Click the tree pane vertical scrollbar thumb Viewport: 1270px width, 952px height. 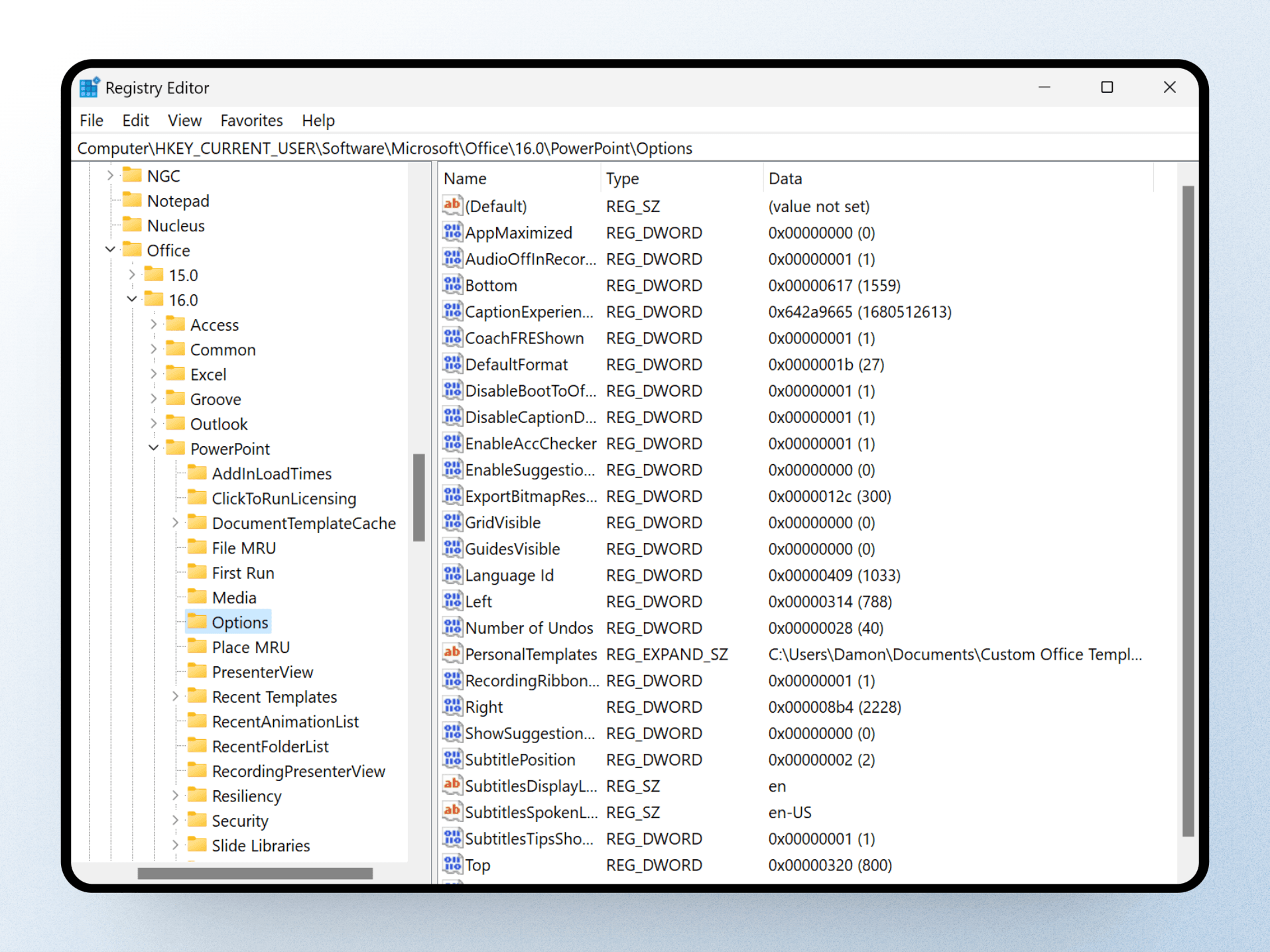(x=418, y=497)
